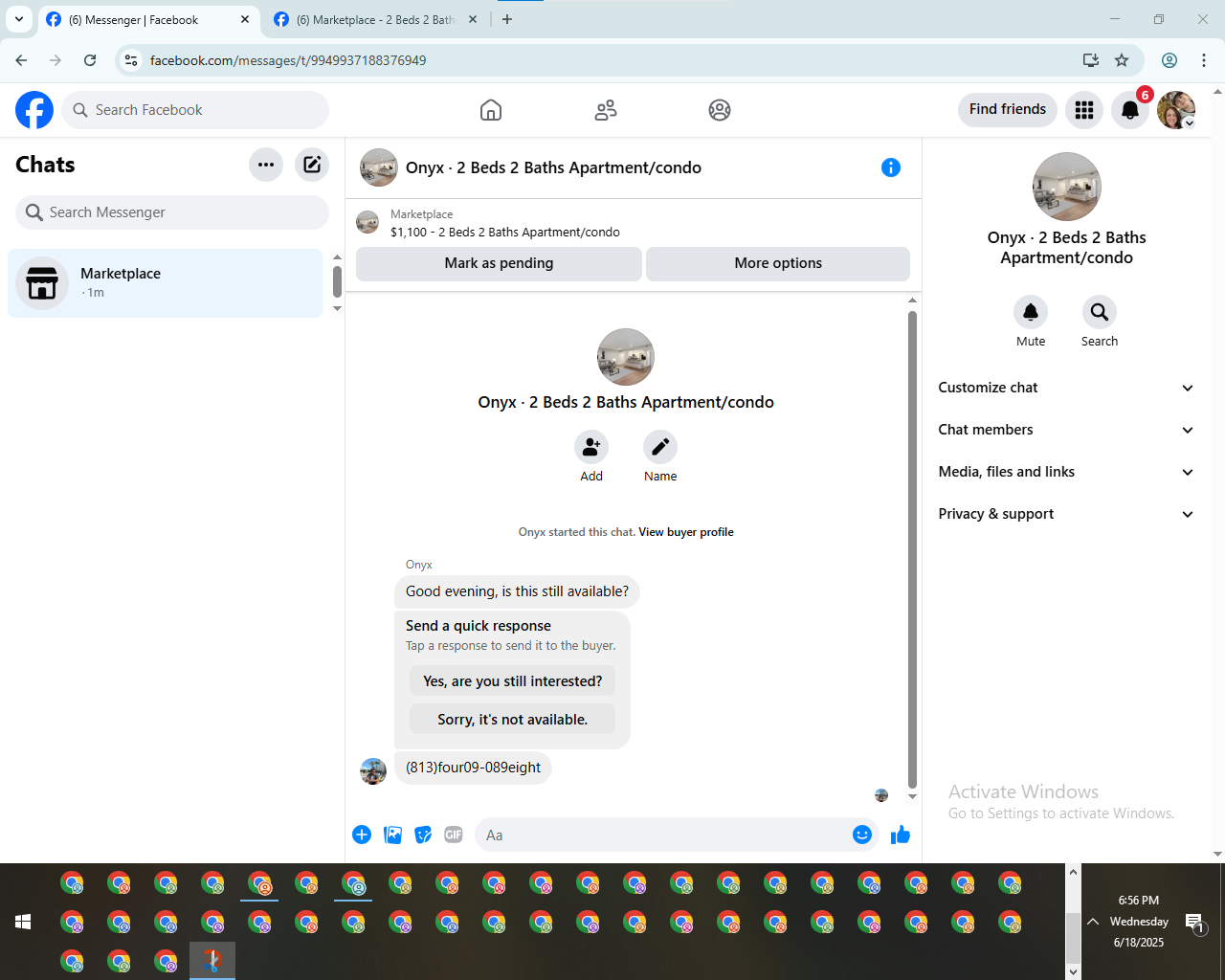Switch to the Messenger | Facebook tab
1225x980 pixels.
point(148,19)
